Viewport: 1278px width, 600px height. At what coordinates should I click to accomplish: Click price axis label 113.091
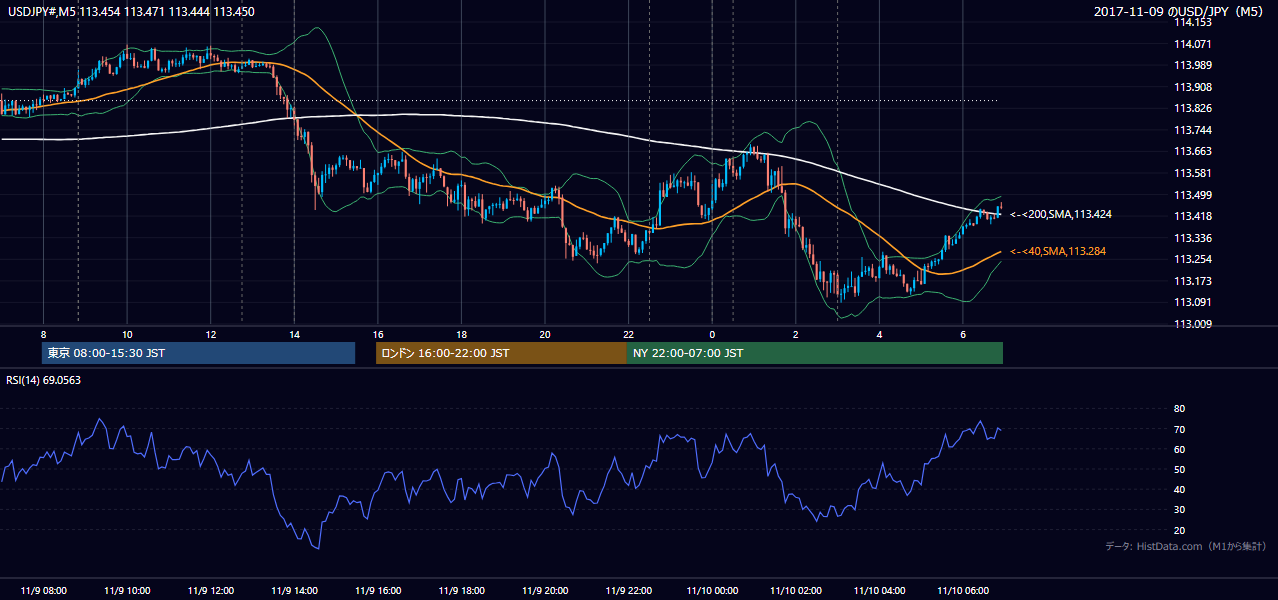click(x=1192, y=302)
